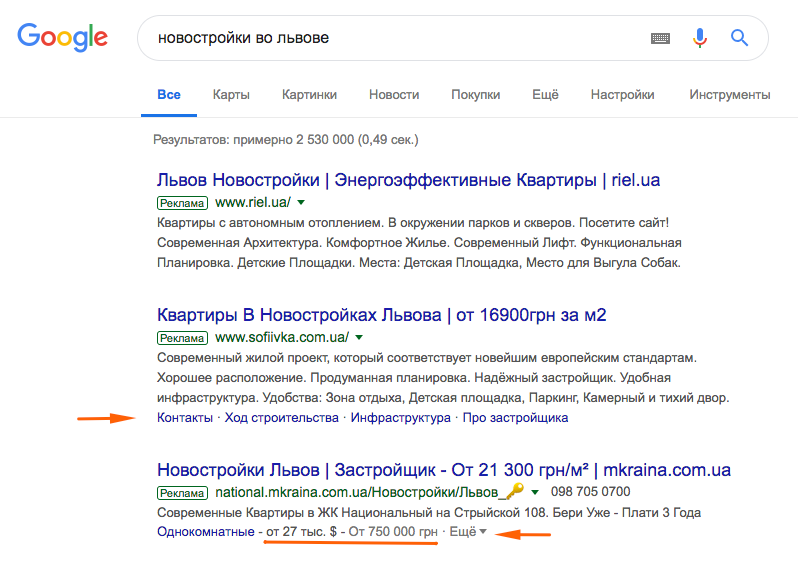Switch to the Карты tab
This screenshot has height=566, width=798.
point(231,95)
